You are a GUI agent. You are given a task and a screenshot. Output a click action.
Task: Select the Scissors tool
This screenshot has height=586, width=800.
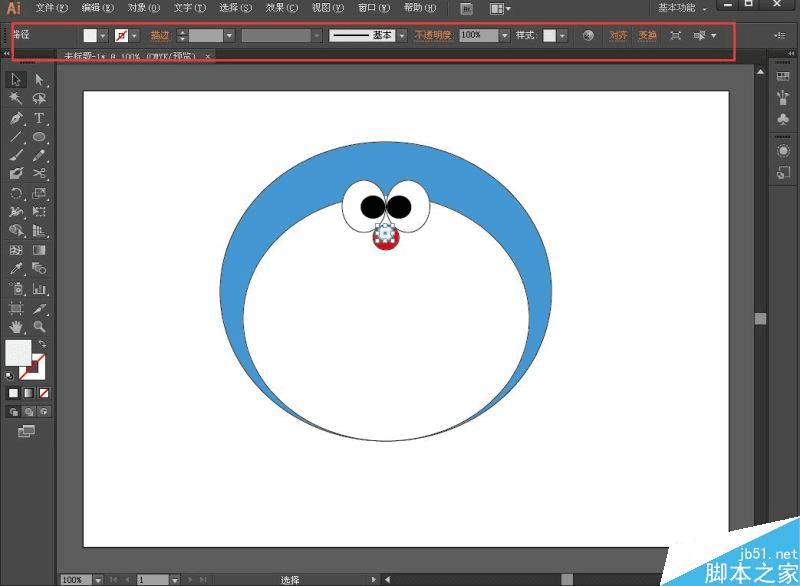tap(39, 174)
